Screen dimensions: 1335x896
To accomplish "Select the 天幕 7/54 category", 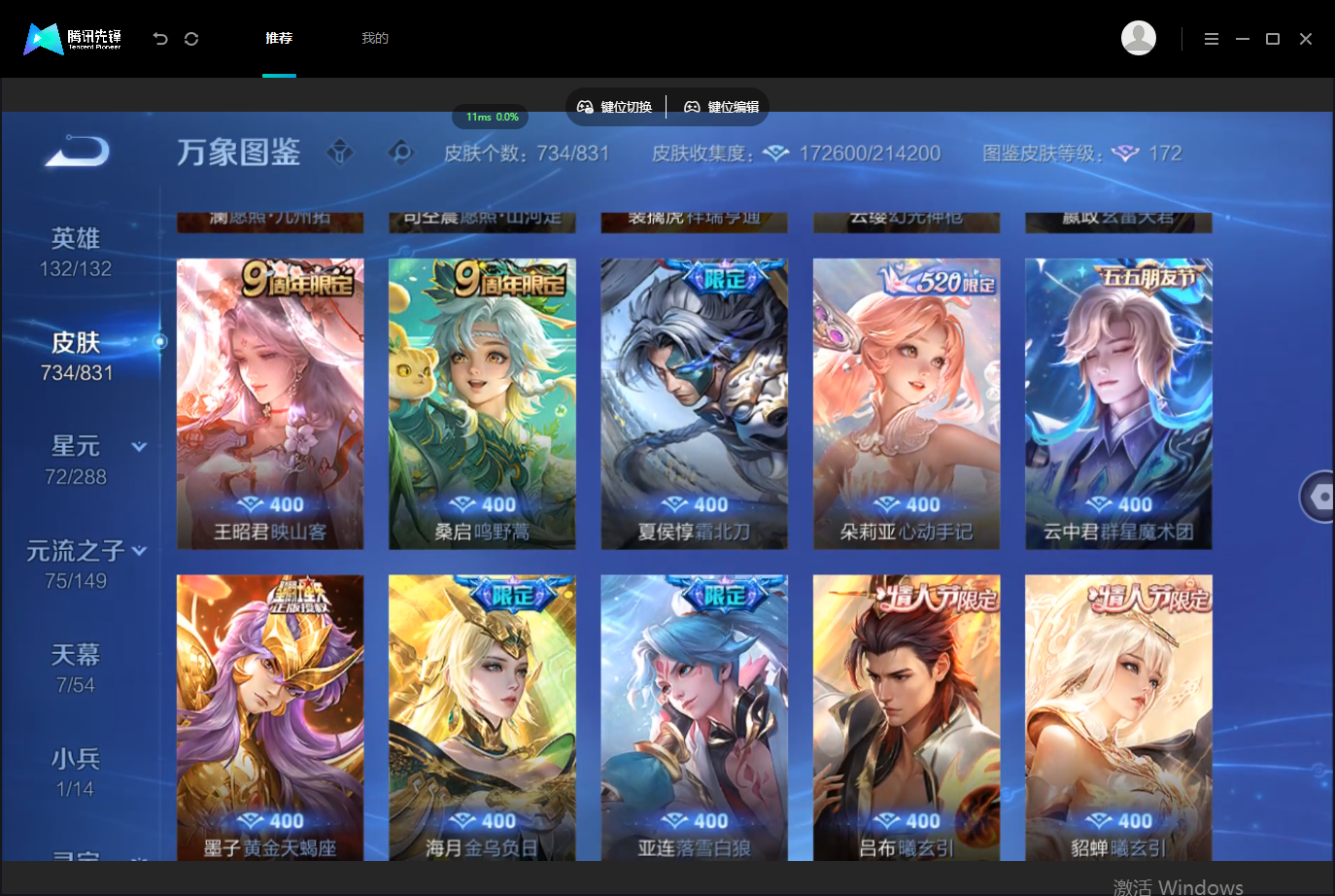I will tap(76, 669).
